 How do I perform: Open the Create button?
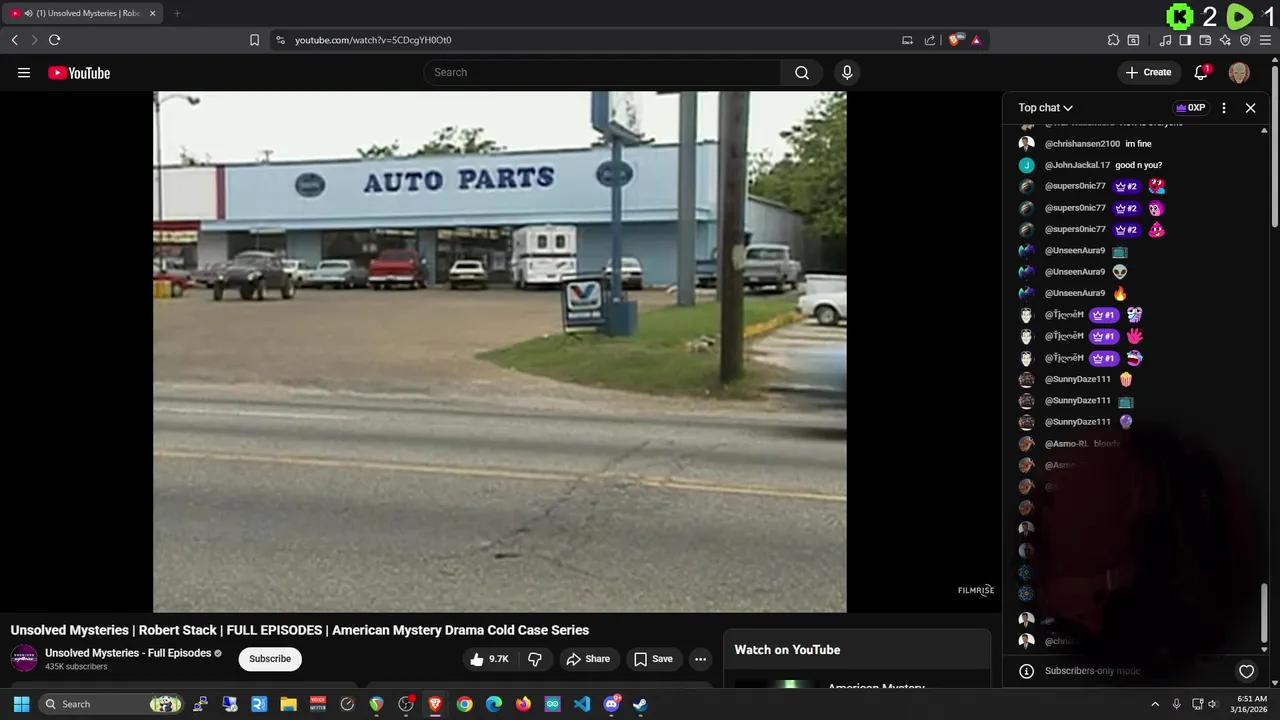pyautogui.click(x=1148, y=72)
